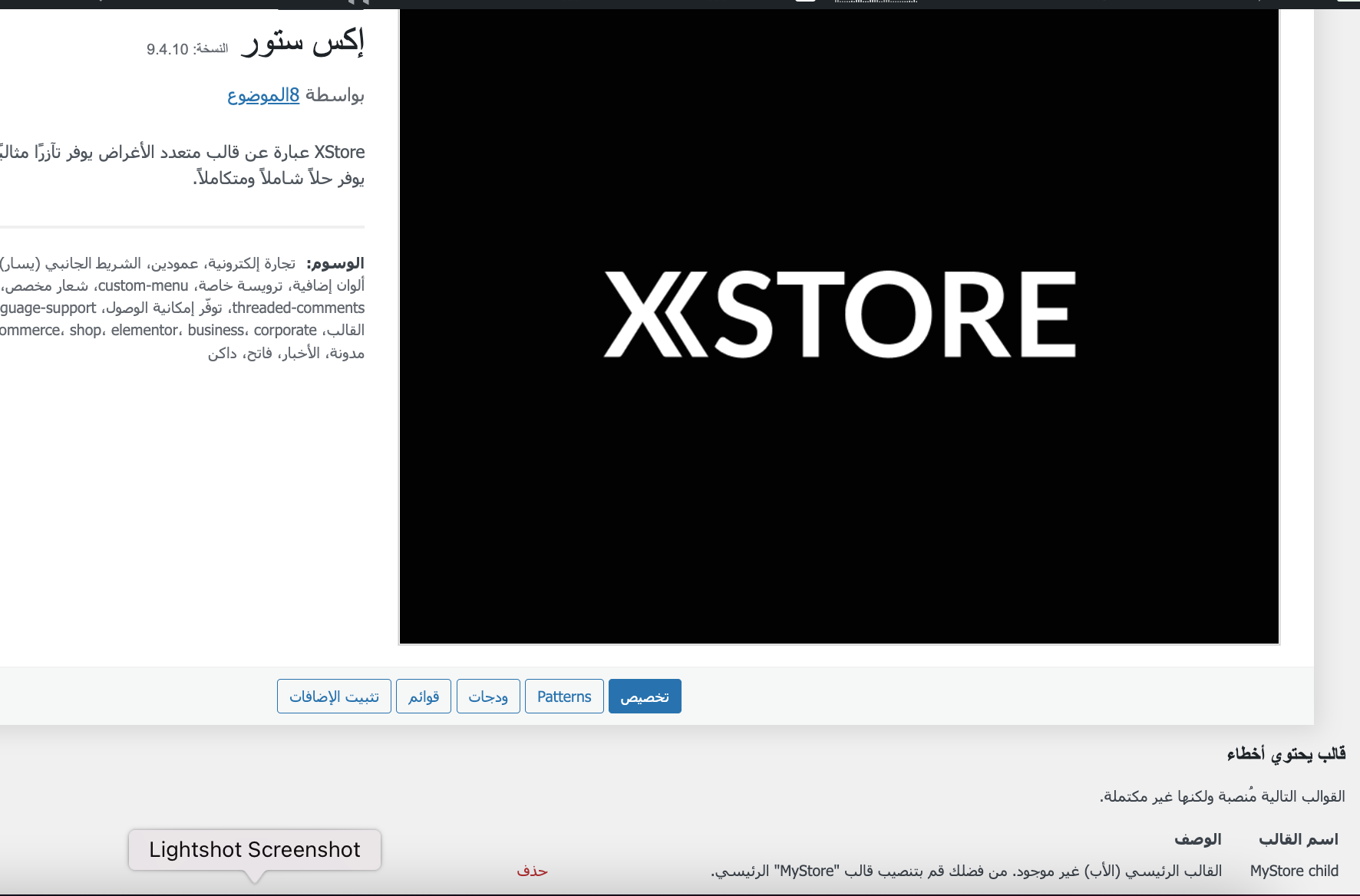Click the XStore theme screenshot image
The height and width of the screenshot is (896, 1360).
coord(839,326)
